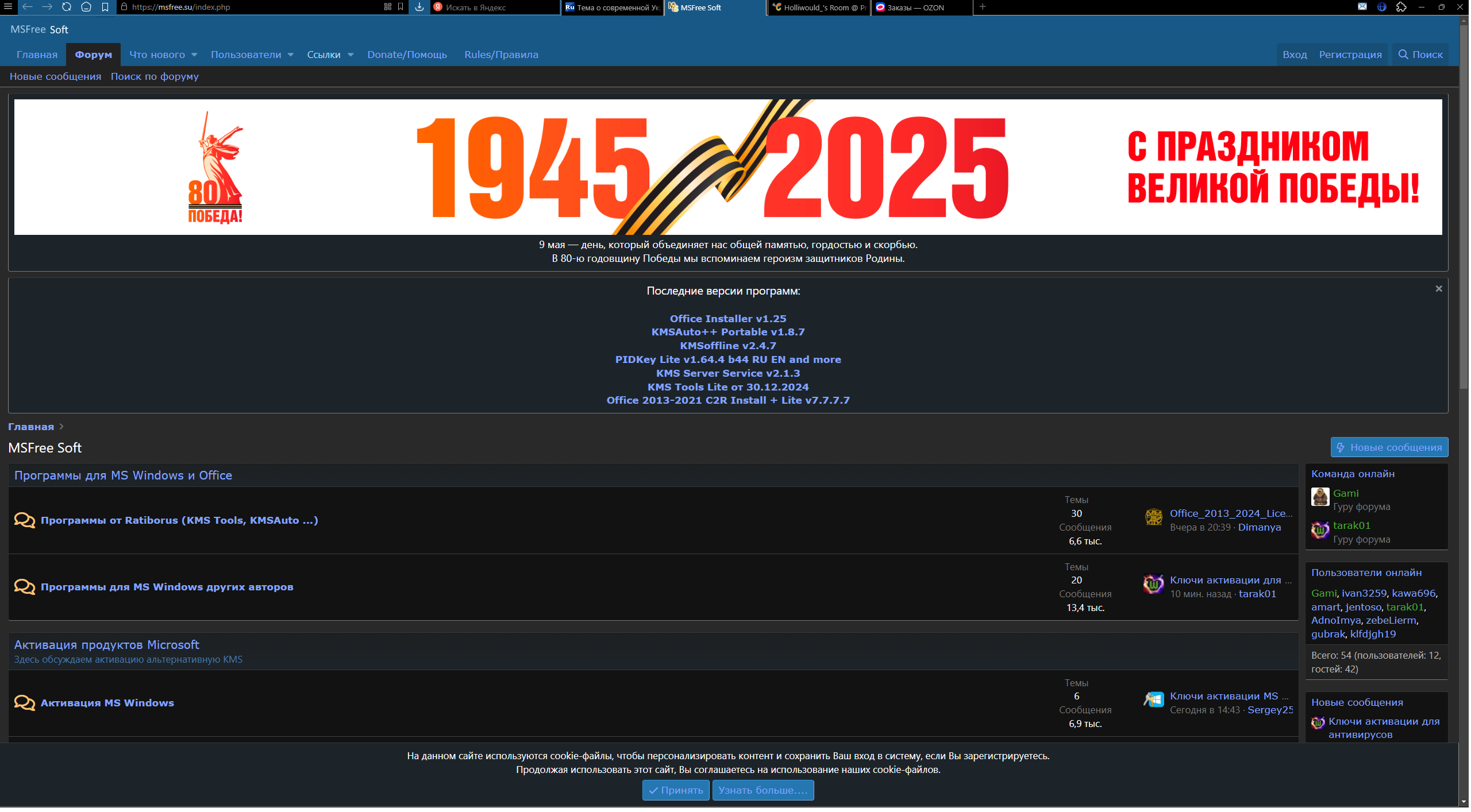Reload the page with refresh icon

click(67, 7)
